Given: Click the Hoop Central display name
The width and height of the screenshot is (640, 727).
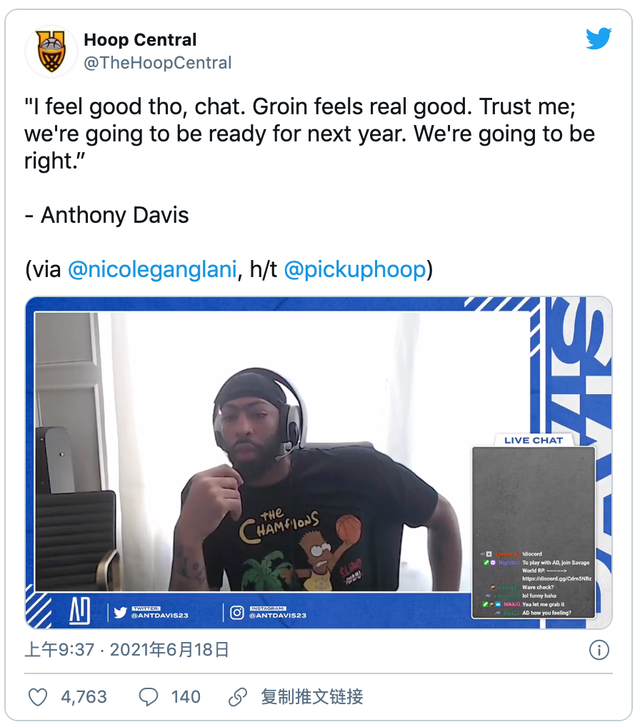Looking at the screenshot, I should point(140,40).
